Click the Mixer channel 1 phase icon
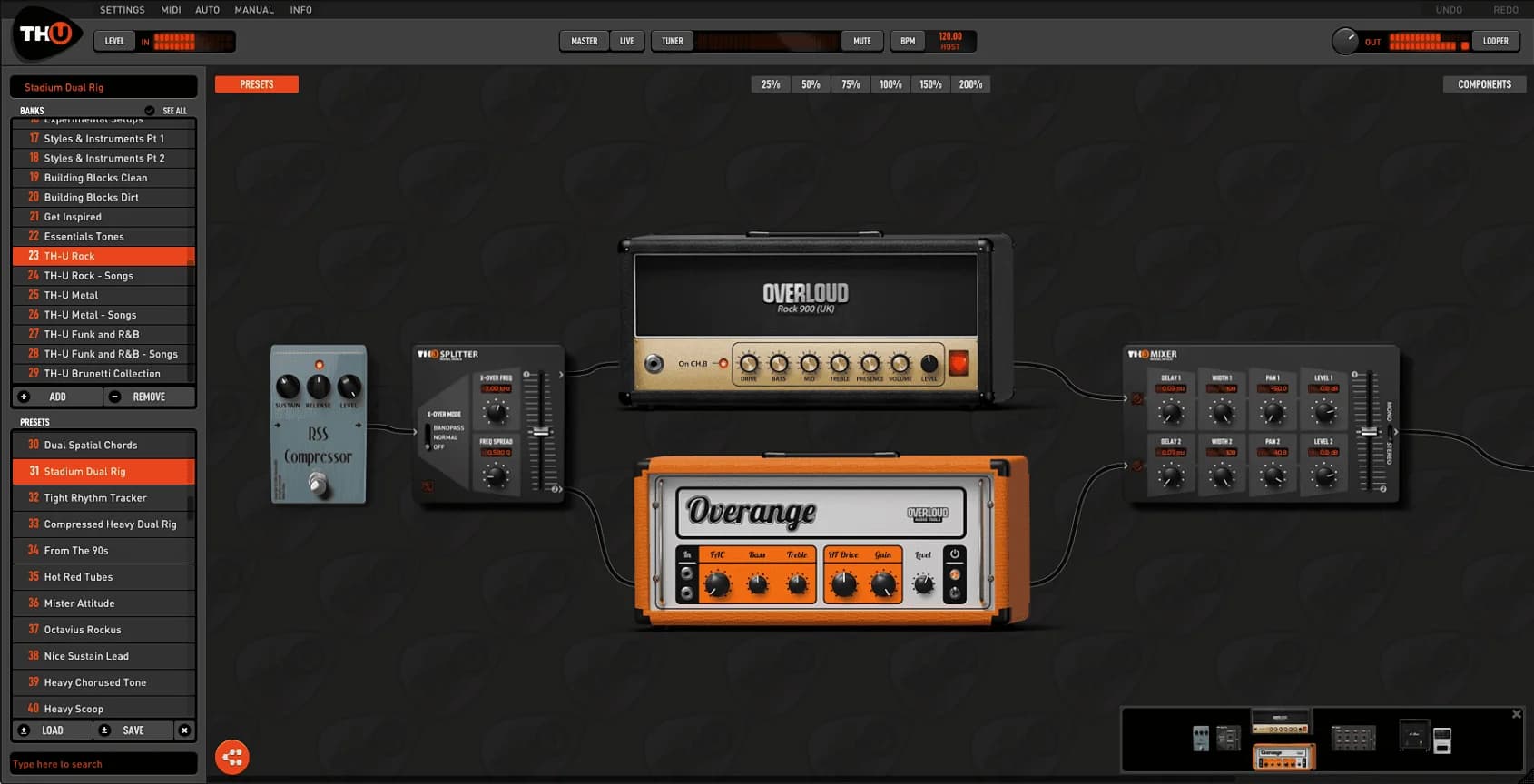 pos(1137,398)
